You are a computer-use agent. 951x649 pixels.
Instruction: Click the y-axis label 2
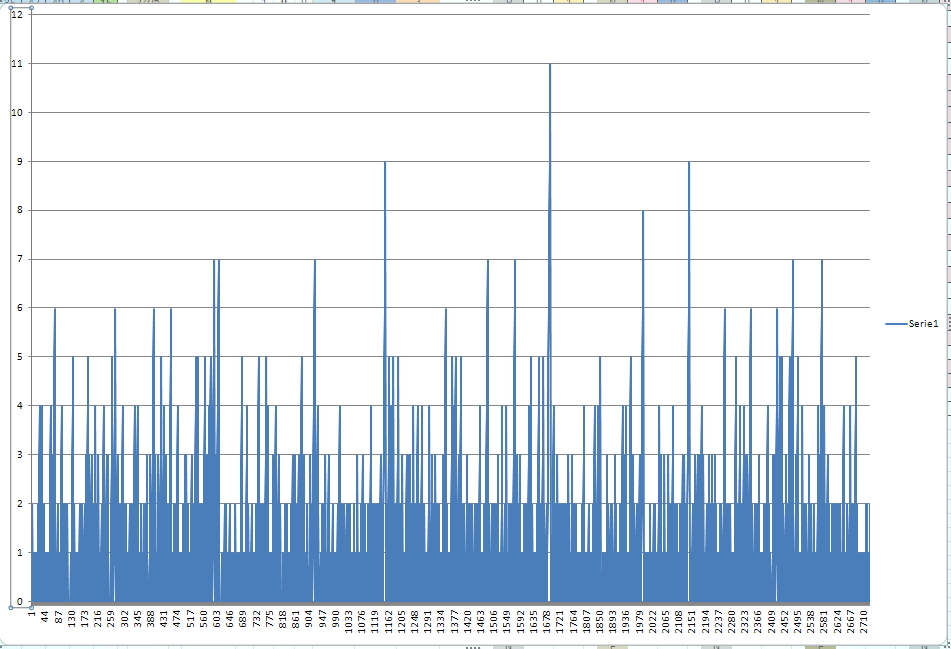20,503
